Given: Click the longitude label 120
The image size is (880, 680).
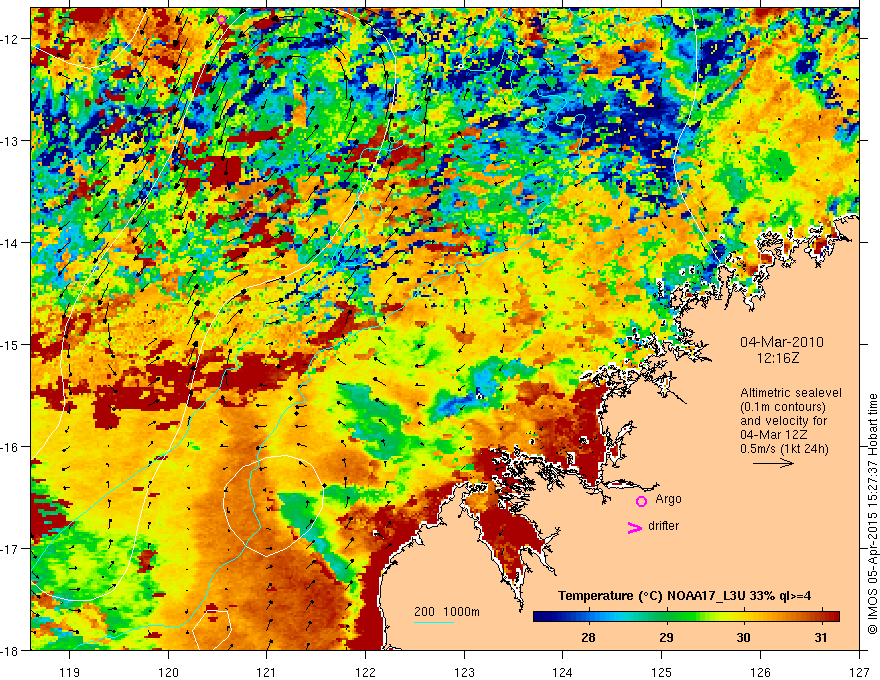Looking at the screenshot, I should pyautogui.click(x=168, y=672).
